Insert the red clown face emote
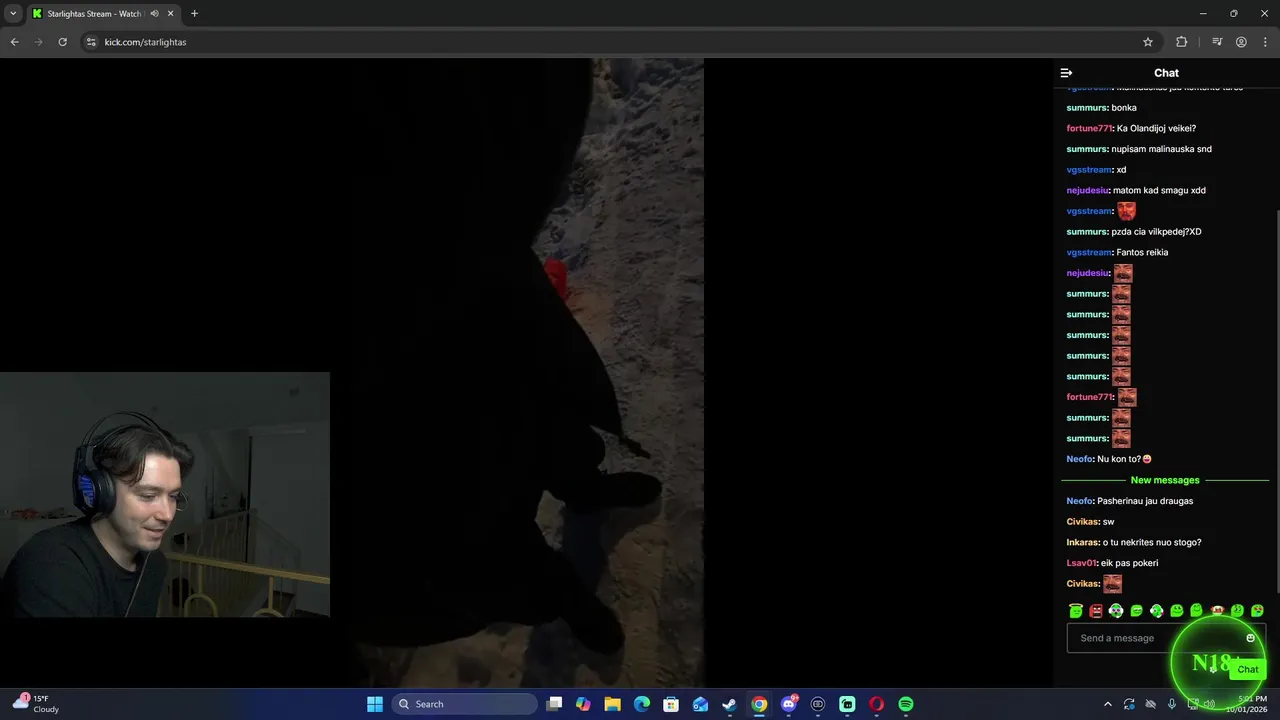The height and width of the screenshot is (720, 1280). [x=1217, y=610]
